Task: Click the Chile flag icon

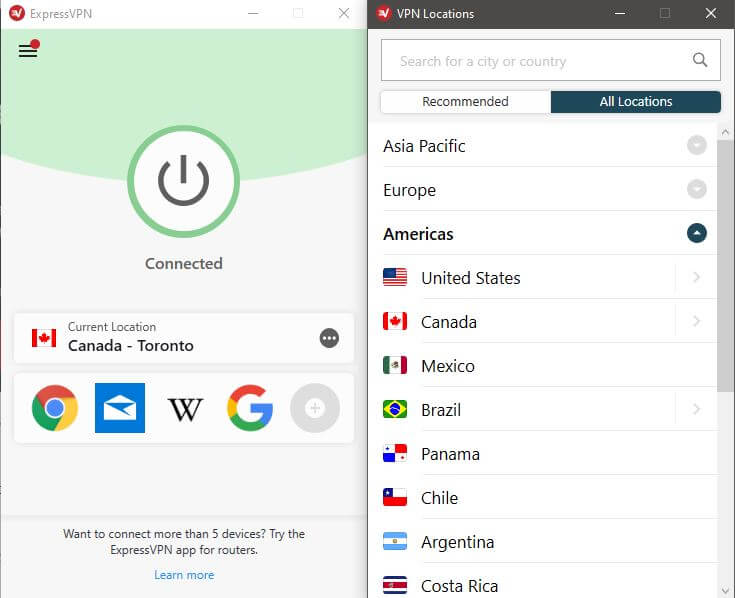Action: tap(395, 497)
